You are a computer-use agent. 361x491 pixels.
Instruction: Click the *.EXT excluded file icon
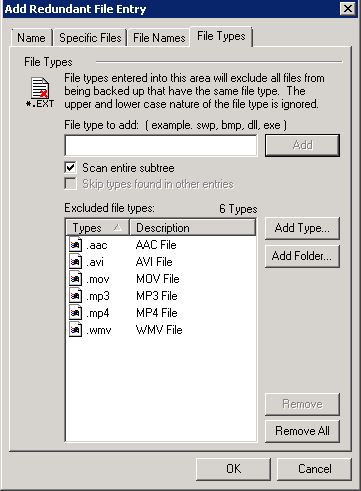[x=40, y=92]
